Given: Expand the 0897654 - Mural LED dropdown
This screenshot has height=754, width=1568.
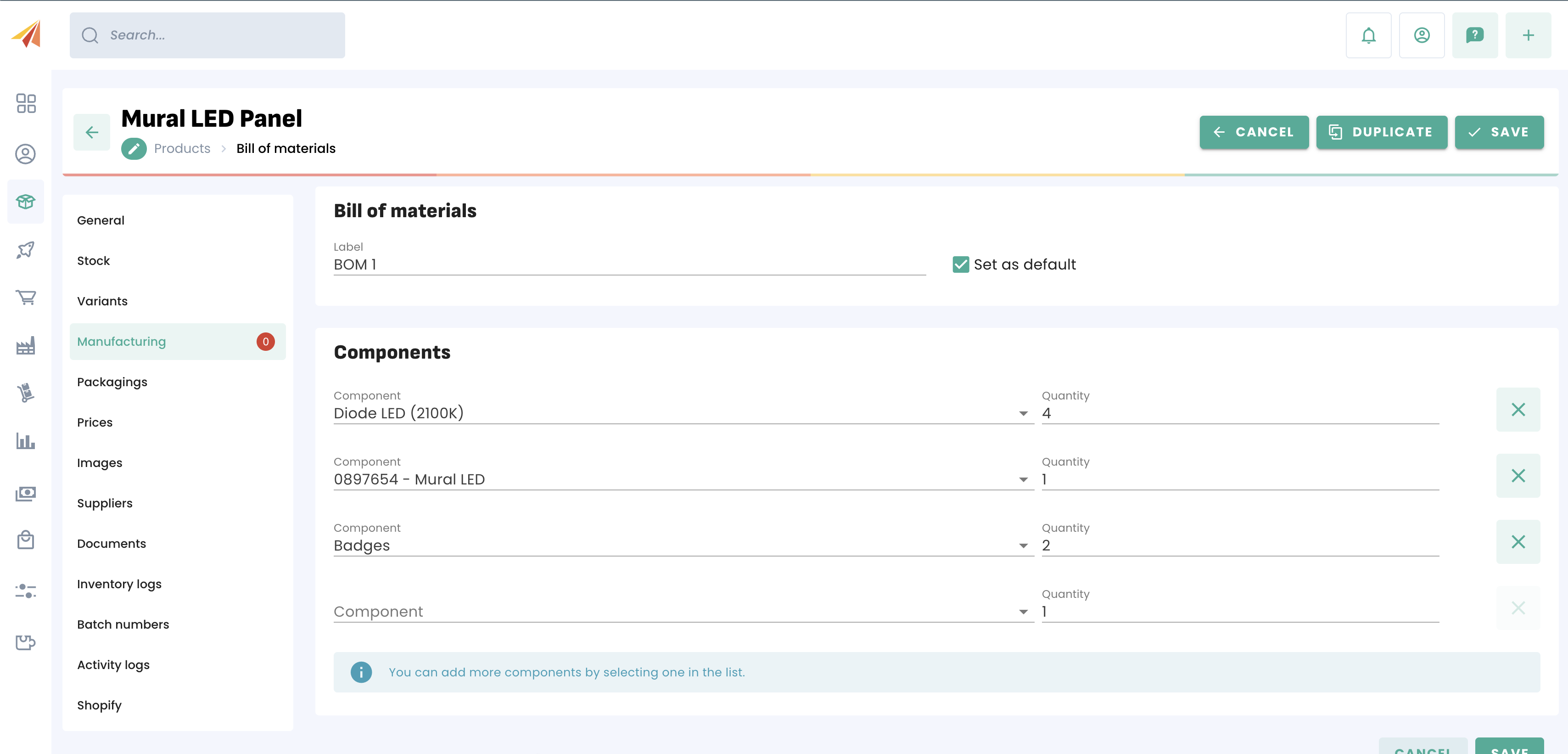Looking at the screenshot, I should click(1023, 480).
